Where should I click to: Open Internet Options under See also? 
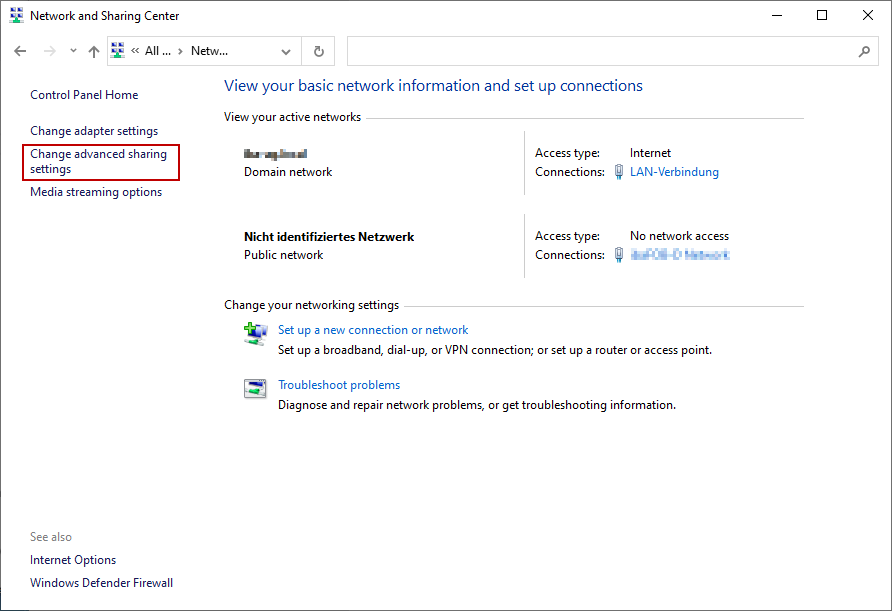point(73,560)
